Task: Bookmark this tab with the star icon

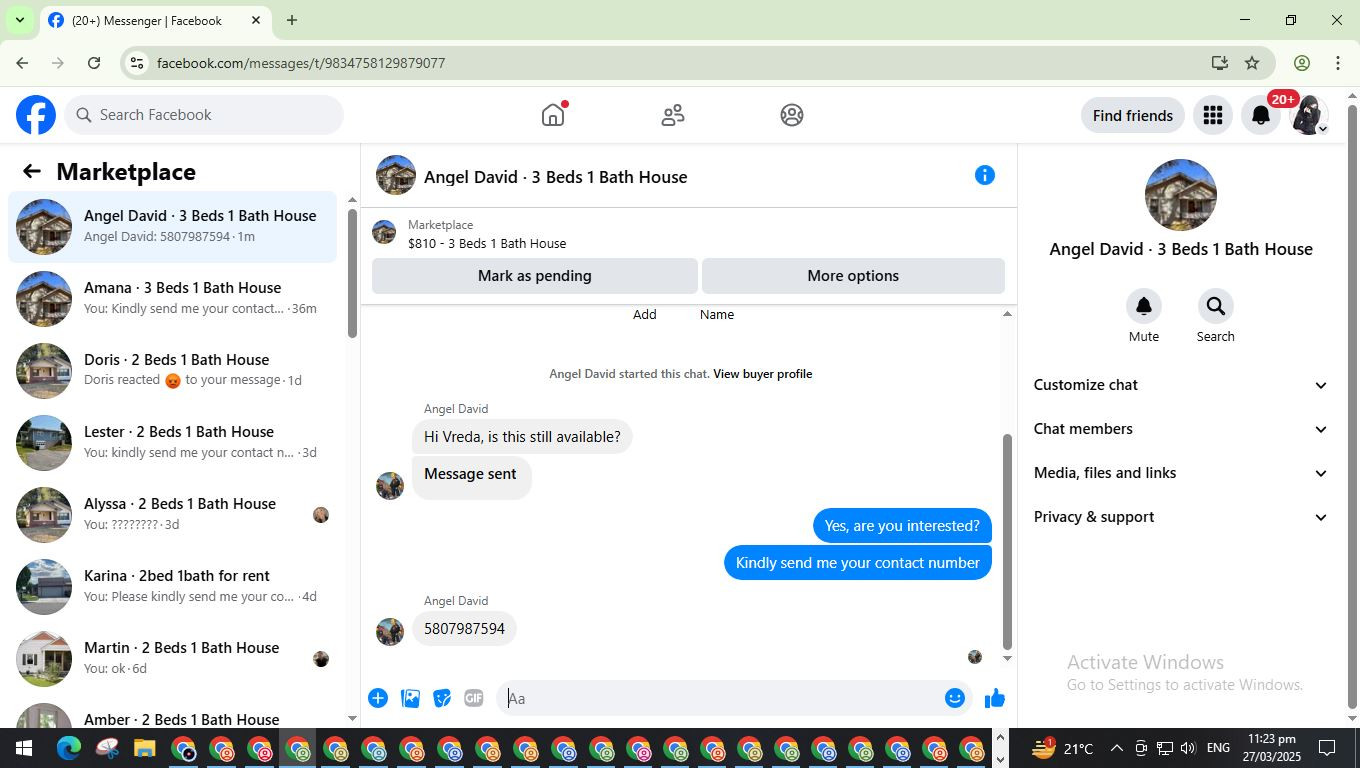Action: (x=1252, y=63)
